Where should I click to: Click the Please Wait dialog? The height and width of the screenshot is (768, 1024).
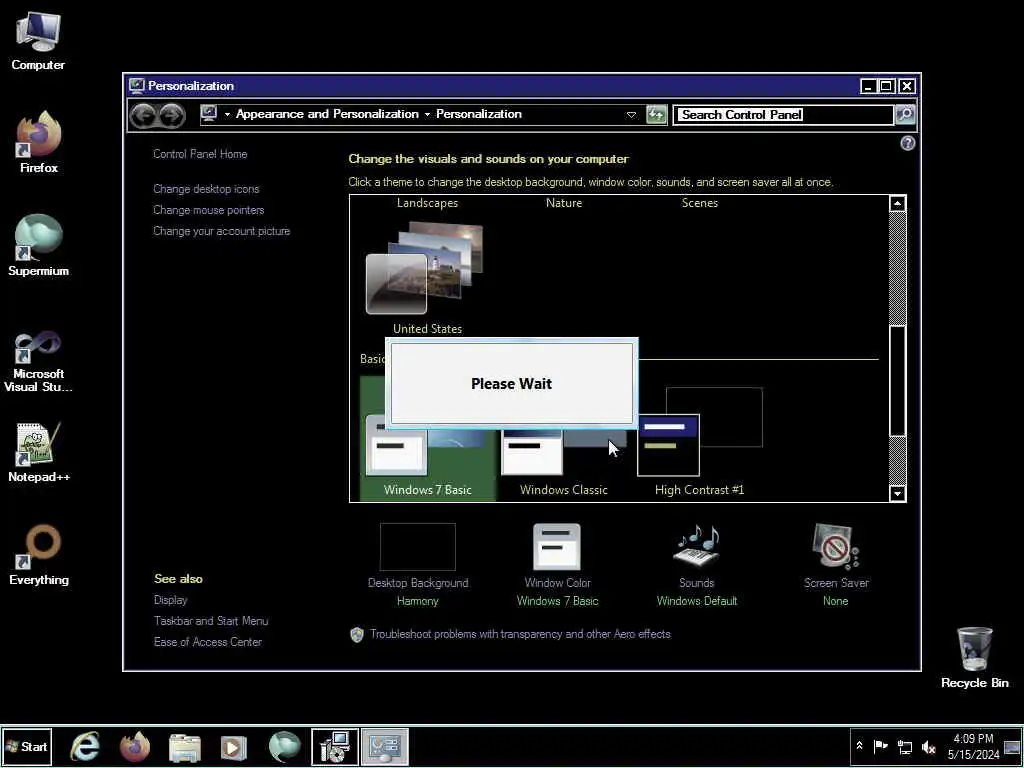511,383
